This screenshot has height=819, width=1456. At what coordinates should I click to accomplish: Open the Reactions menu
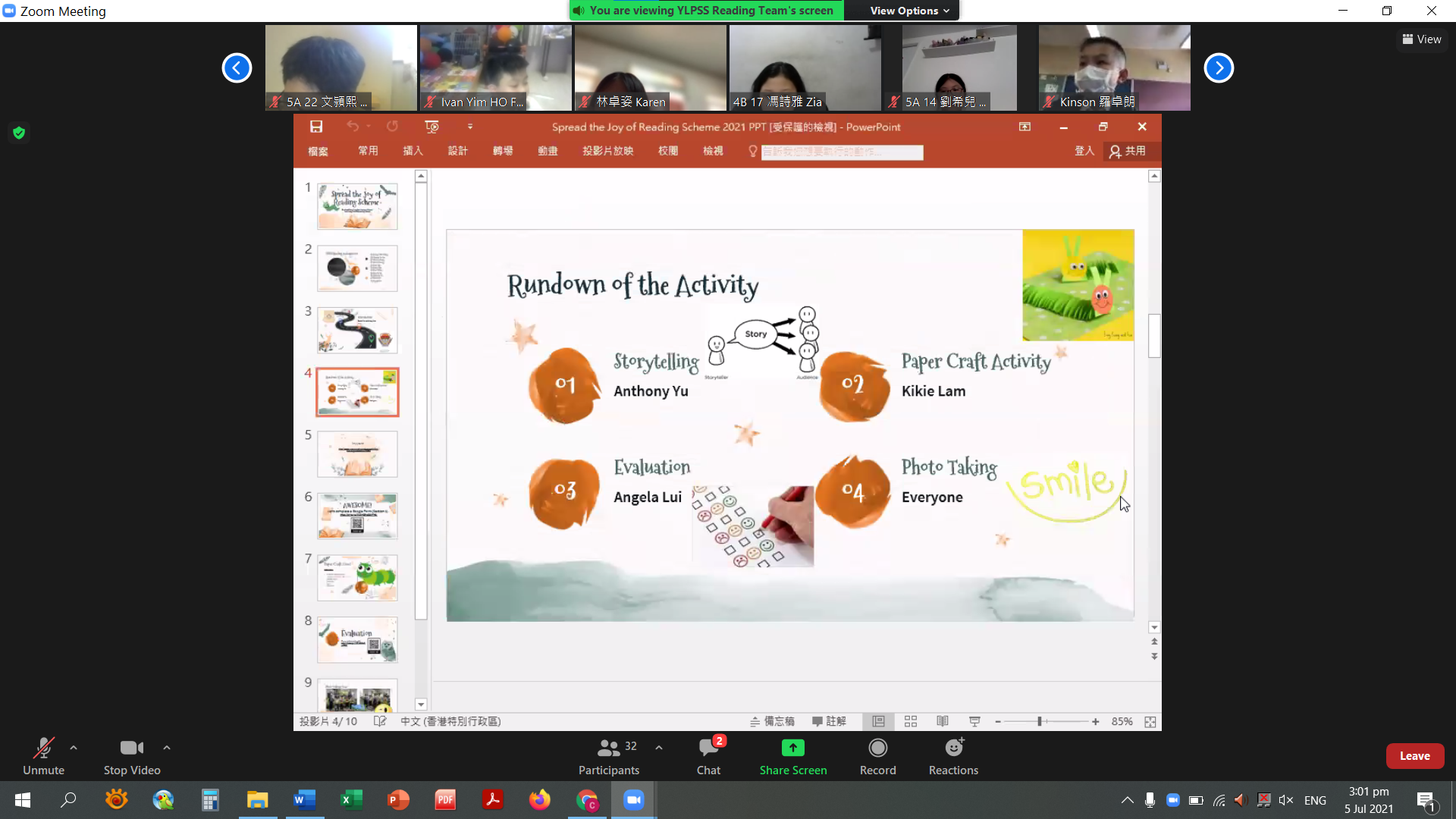coord(954,756)
